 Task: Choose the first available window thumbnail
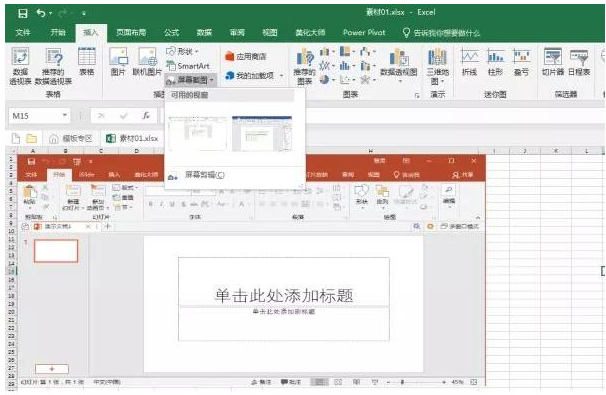pos(198,134)
